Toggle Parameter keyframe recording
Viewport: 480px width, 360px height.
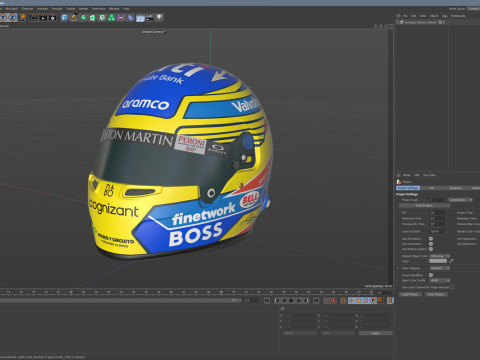pyautogui.click(x=373, y=300)
